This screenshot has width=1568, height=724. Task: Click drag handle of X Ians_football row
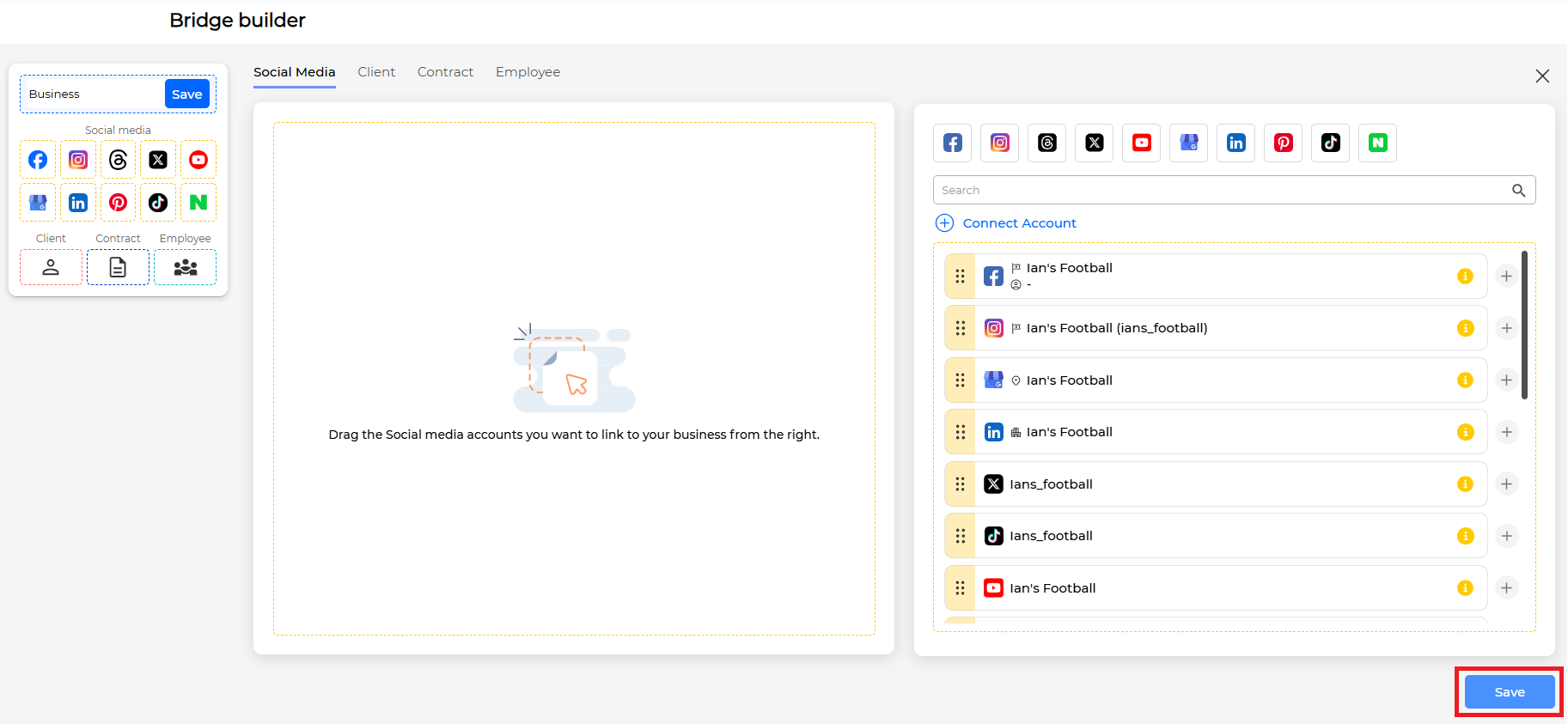pyautogui.click(x=960, y=484)
